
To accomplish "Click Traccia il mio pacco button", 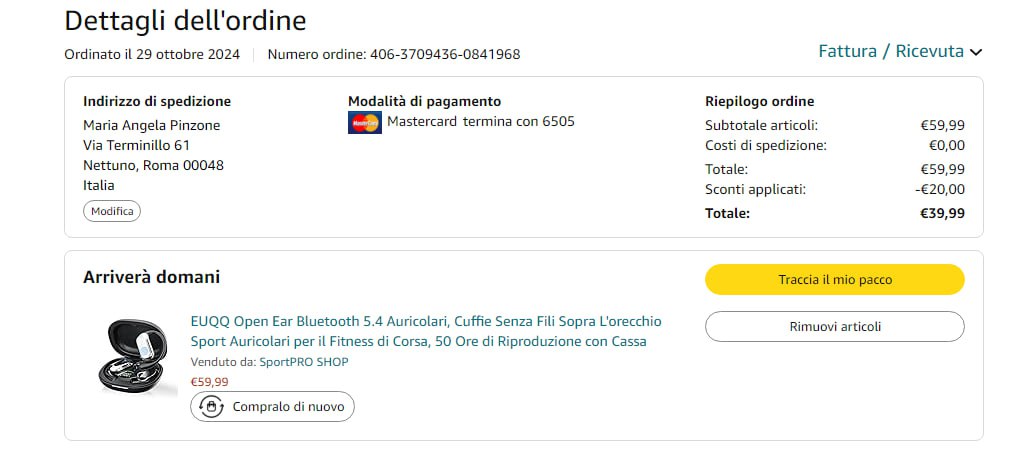I will click(x=834, y=280).
